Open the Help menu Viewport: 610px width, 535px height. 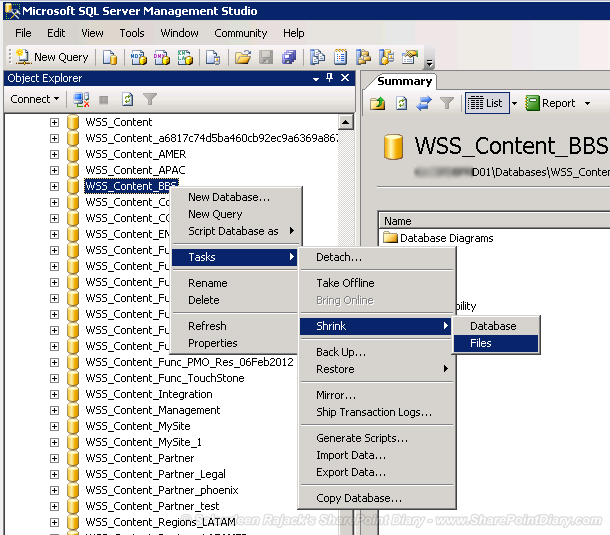tap(294, 33)
